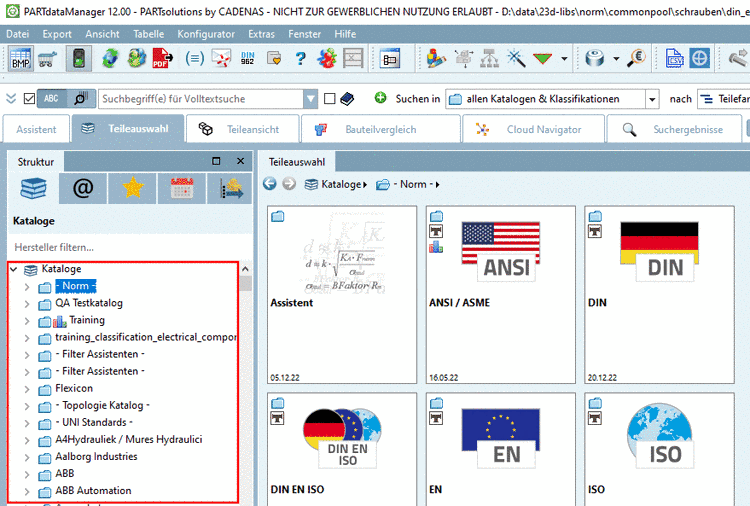Expand the search bar double chevron
This screenshot has width=750, height=506.
click(11, 99)
